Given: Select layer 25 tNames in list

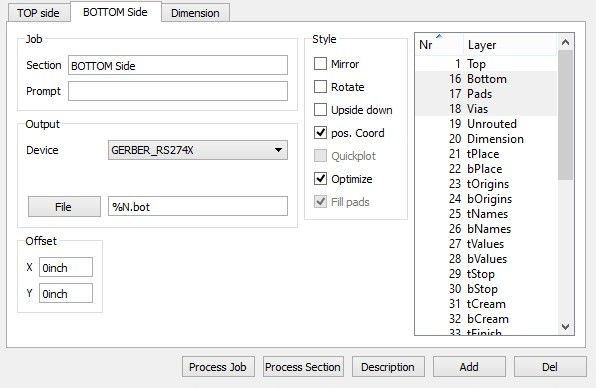Looking at the screenshot, I should tap(487, 214).
